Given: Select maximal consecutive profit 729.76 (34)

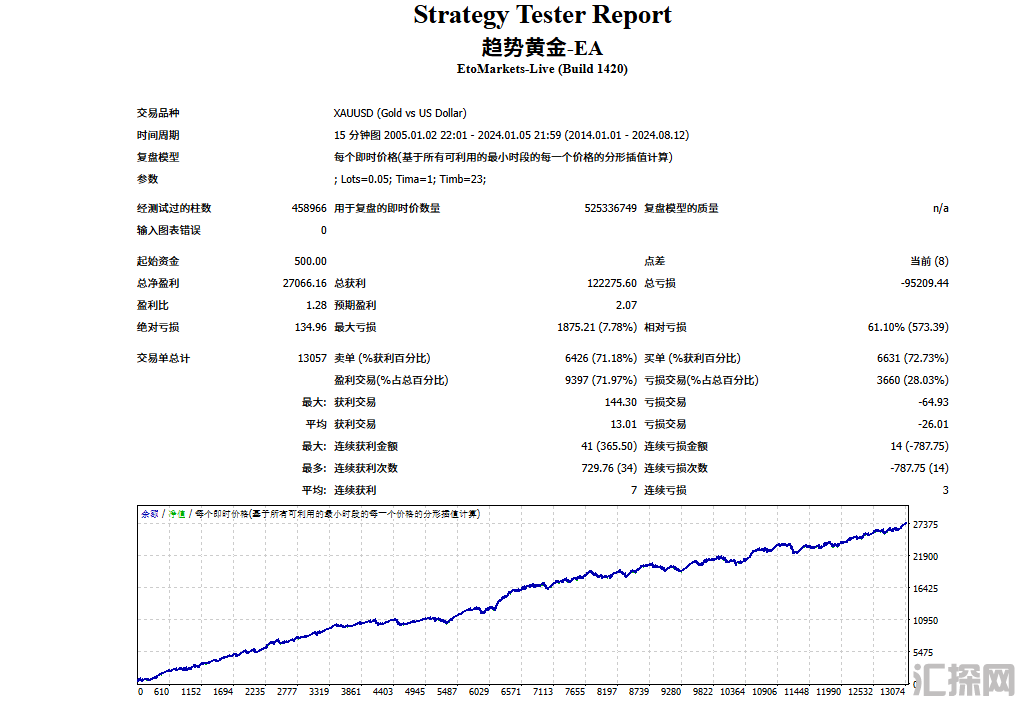Looking at the screenshot, I should (x=609, y=468).
